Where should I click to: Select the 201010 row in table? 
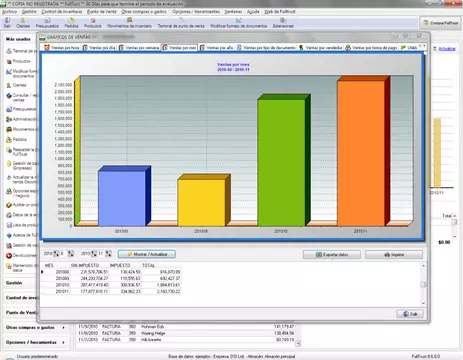tap(113, 285)
